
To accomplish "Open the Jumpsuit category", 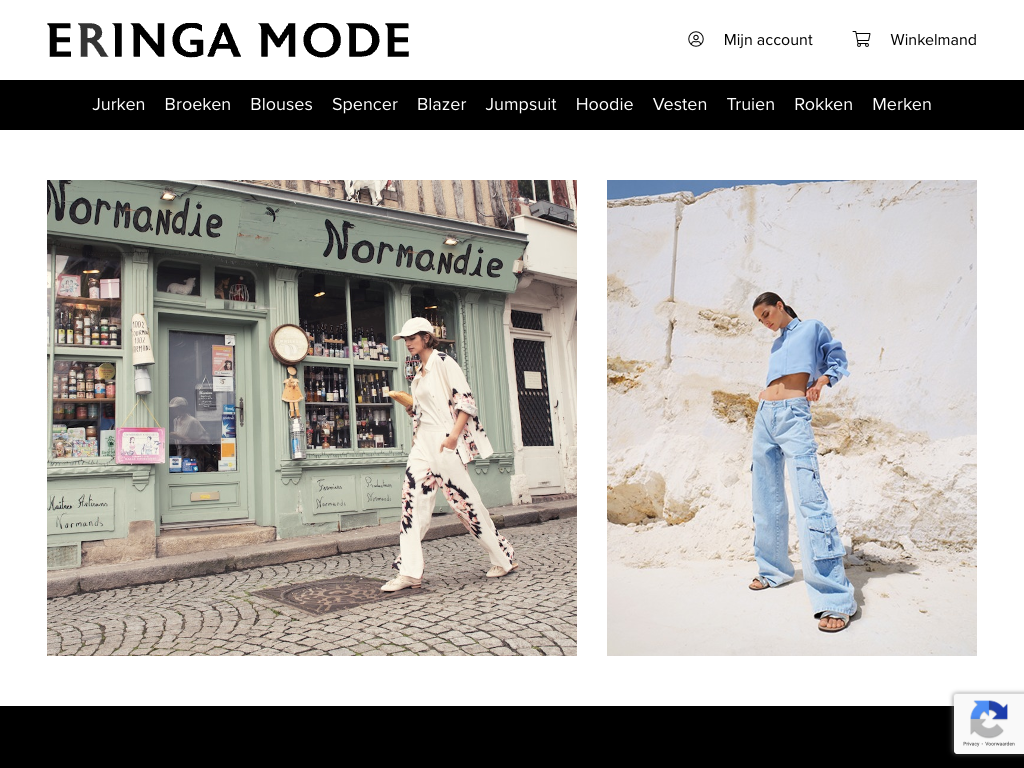I will tap(520, 104).
